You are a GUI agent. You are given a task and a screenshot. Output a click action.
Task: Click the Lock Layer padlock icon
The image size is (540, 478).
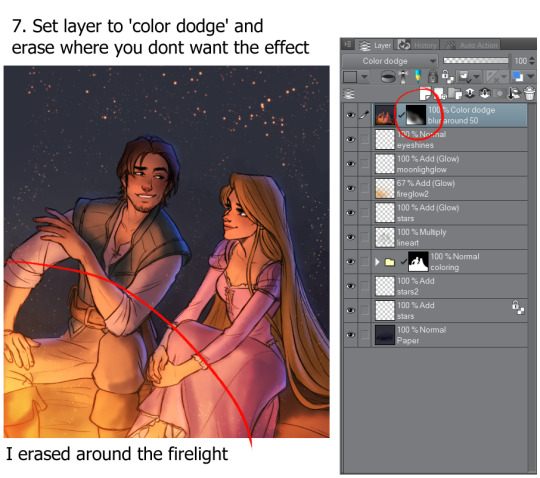click(x=433, y=76)
